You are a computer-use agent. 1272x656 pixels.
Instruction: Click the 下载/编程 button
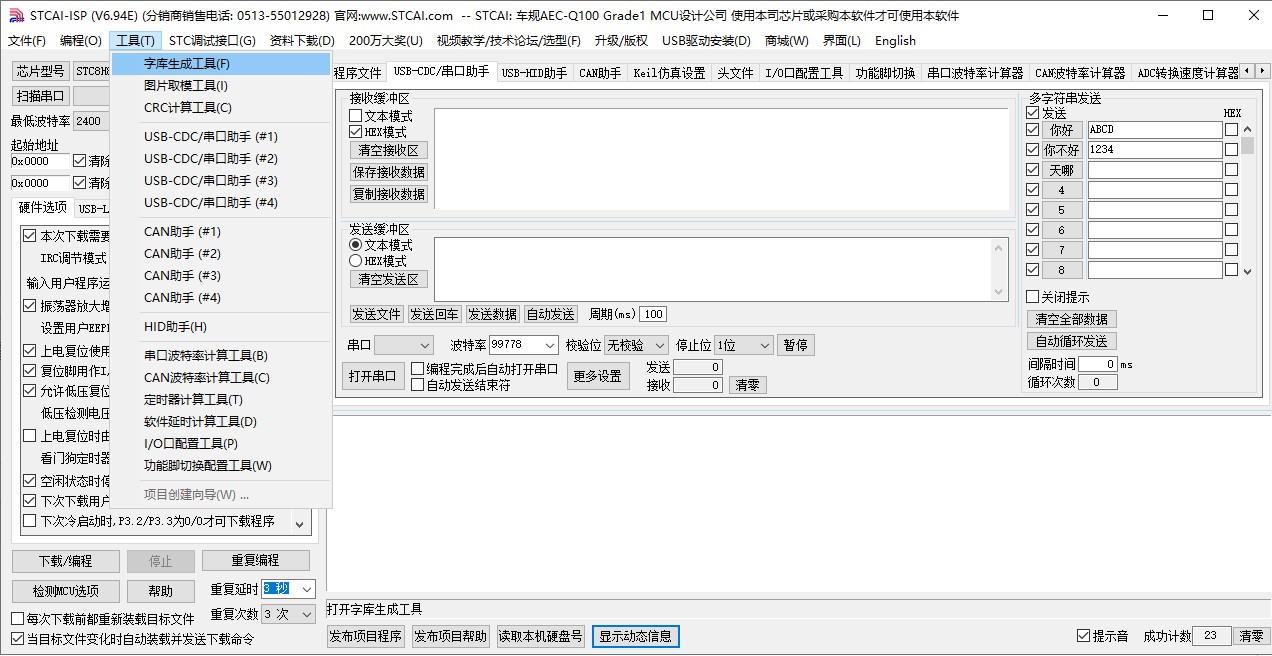coord(66,561)
